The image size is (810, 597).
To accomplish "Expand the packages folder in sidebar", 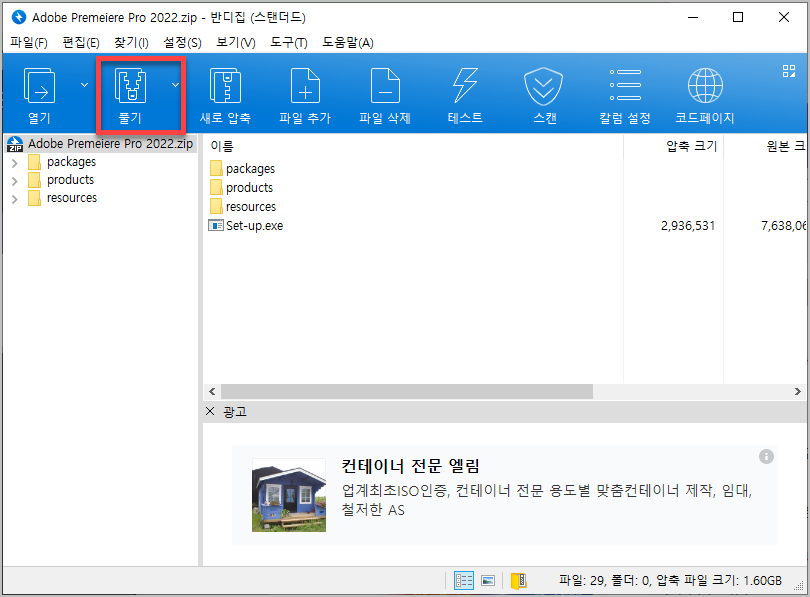I will (x=14, y=161).
